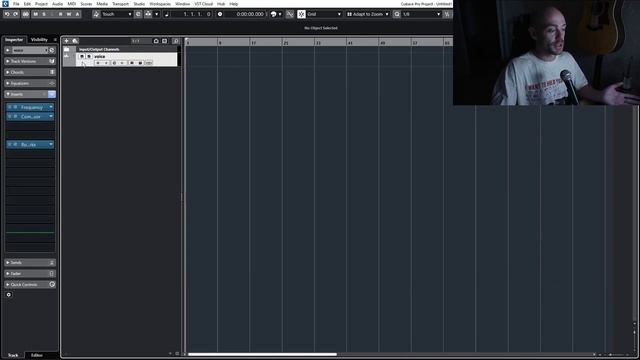This screenshot has width=640, height=360.
Task: Click the track list home-shaped icon
Action: 156,41
